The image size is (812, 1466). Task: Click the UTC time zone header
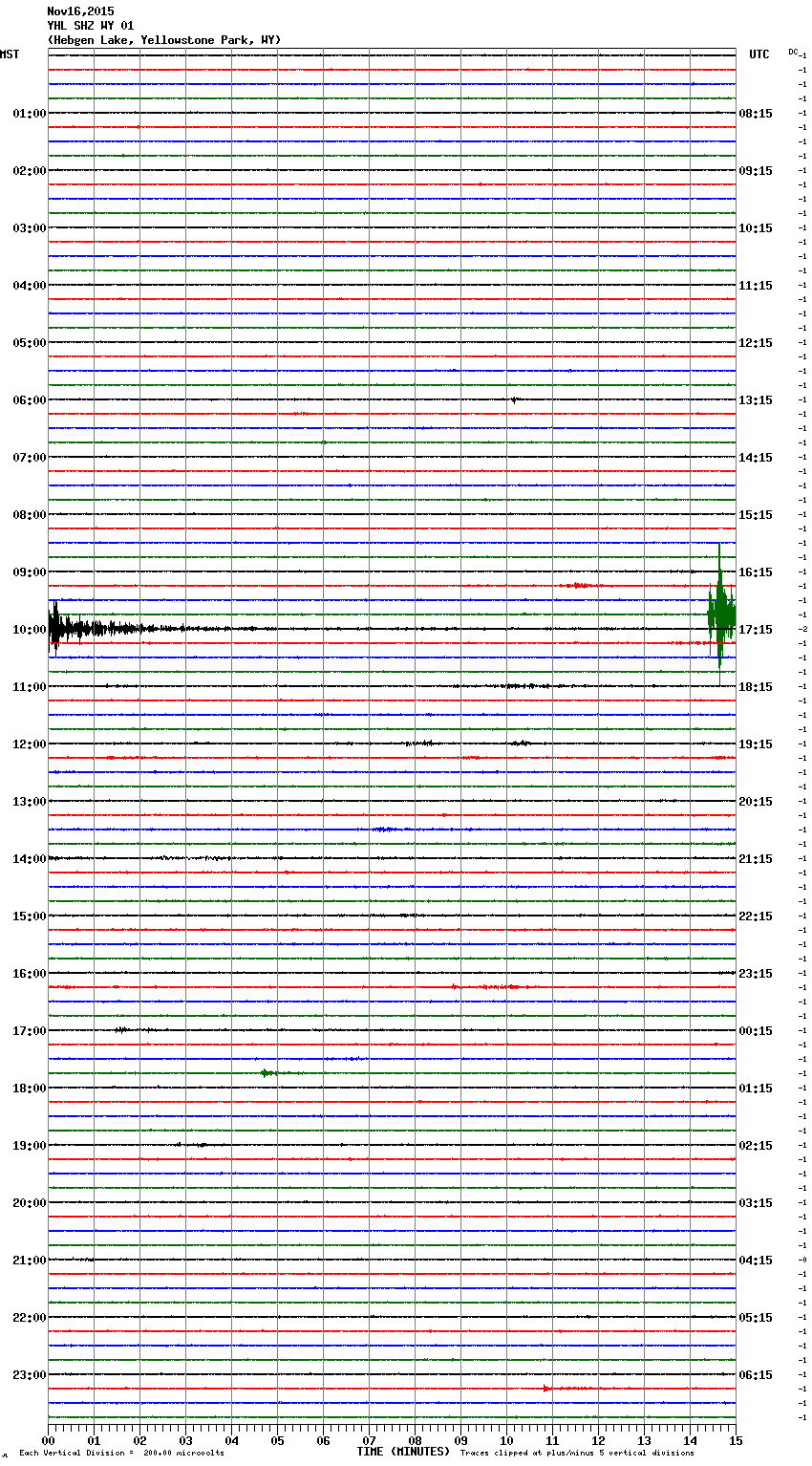(759, 54)
